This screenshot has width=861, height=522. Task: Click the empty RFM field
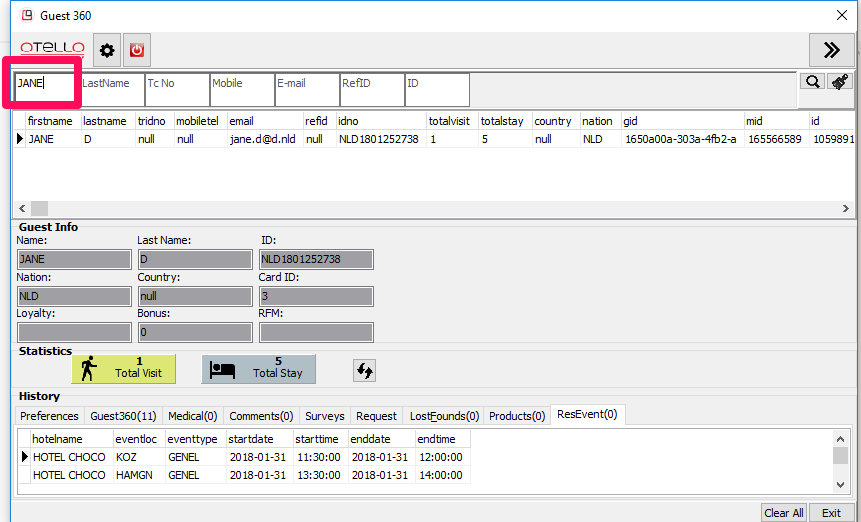[316, 333]
